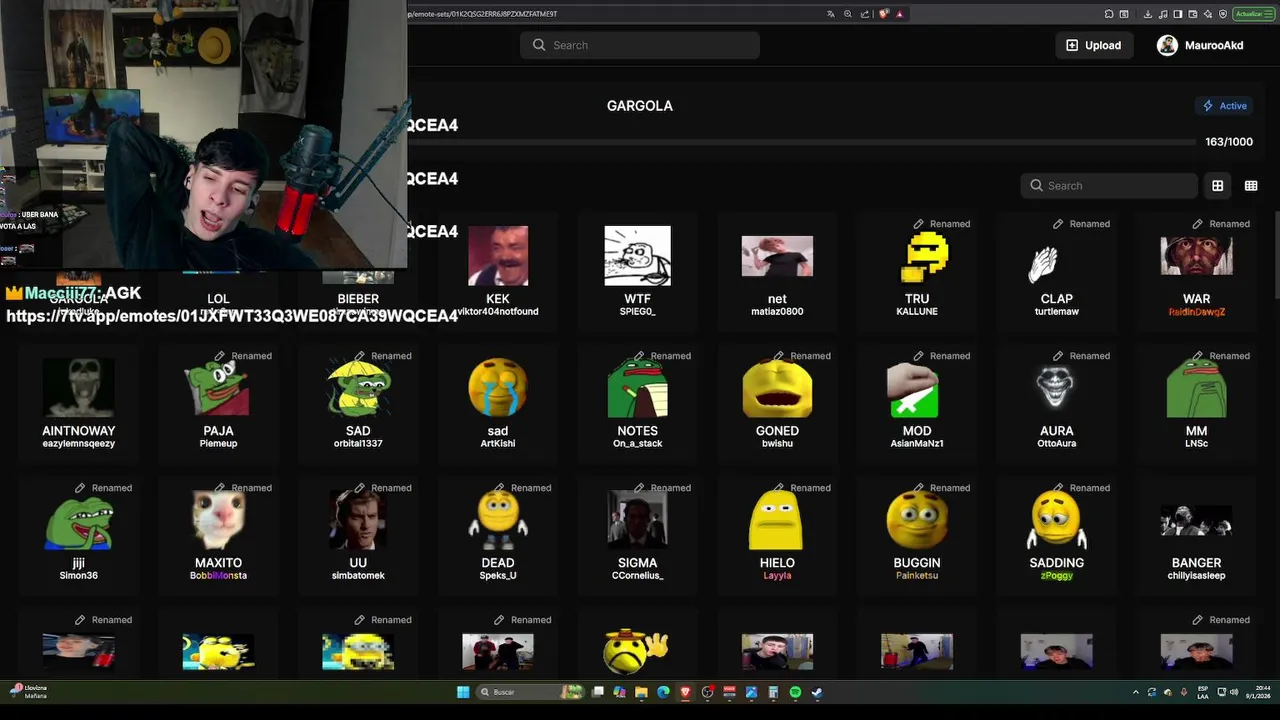
Task: Open the SAD frog umbrella emote
Action: point(358,388)
